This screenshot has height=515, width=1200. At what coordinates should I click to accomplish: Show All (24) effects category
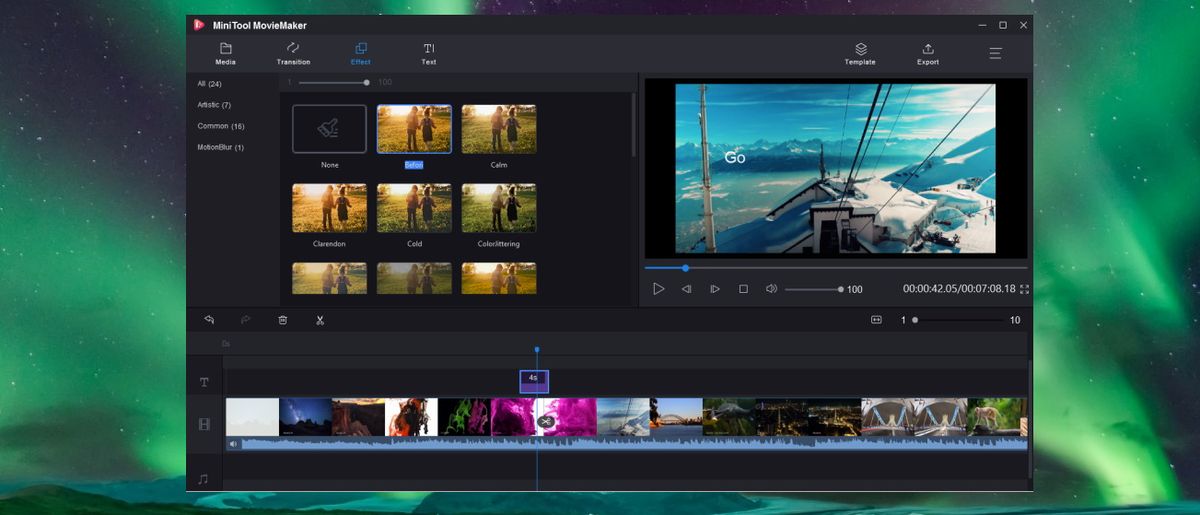click(209, 83)
